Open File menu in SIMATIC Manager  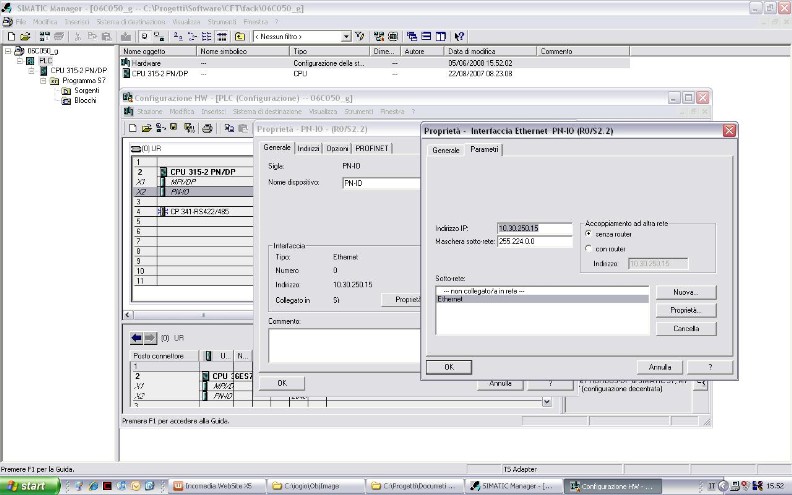21,22
